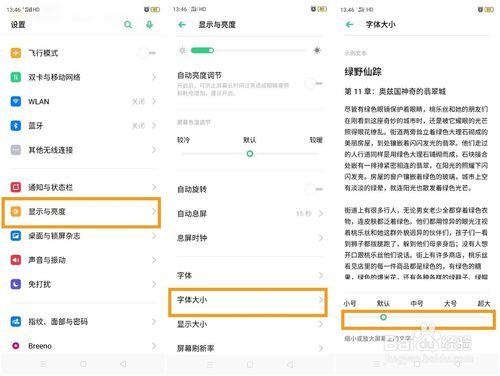Image resolution: width=500 pixels, height=376 pixels.
Task: Go back from 显示与亮度 screen
Action: [x=182, y=25]
